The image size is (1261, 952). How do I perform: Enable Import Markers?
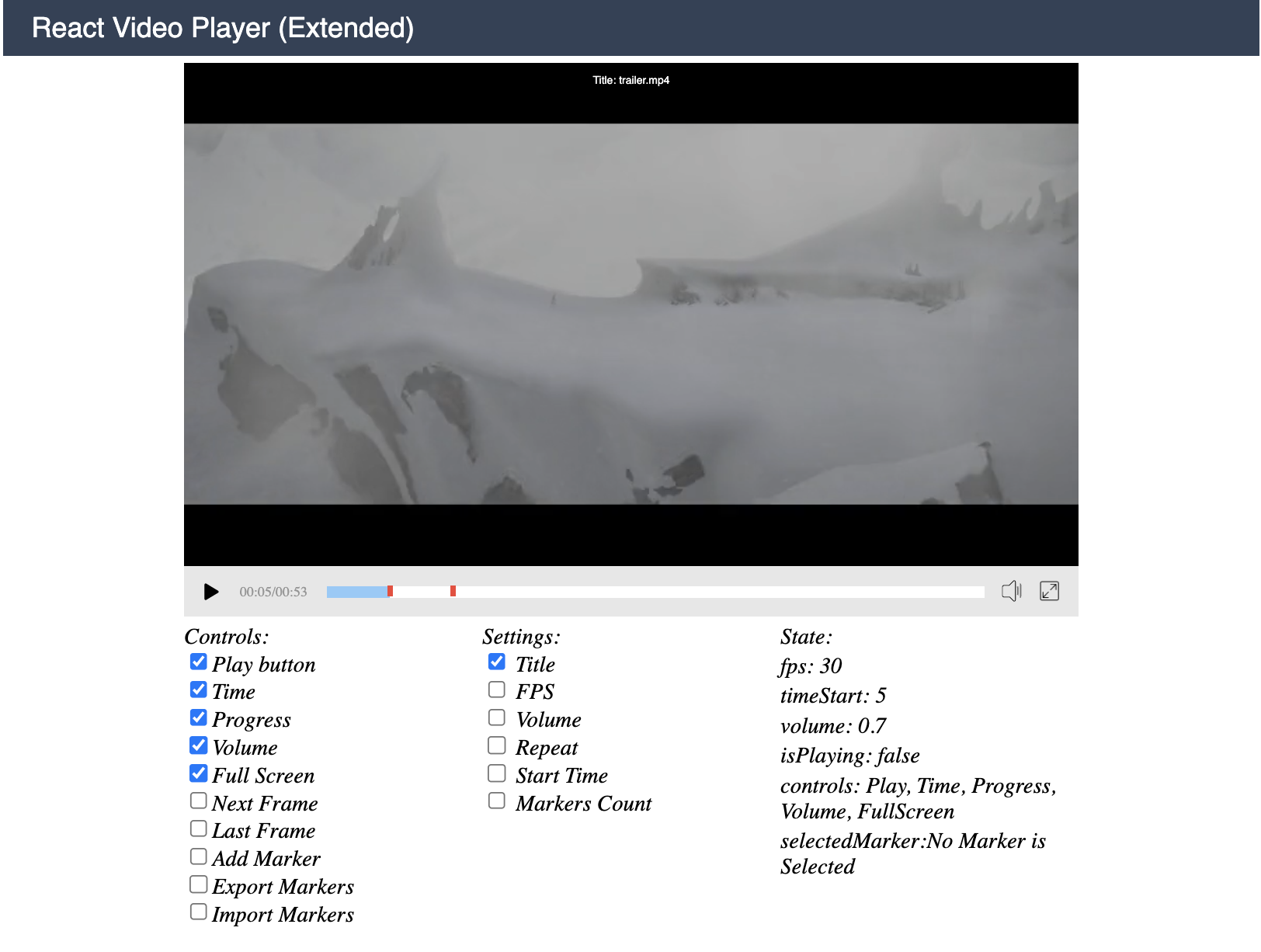click(x=198, y=912)
